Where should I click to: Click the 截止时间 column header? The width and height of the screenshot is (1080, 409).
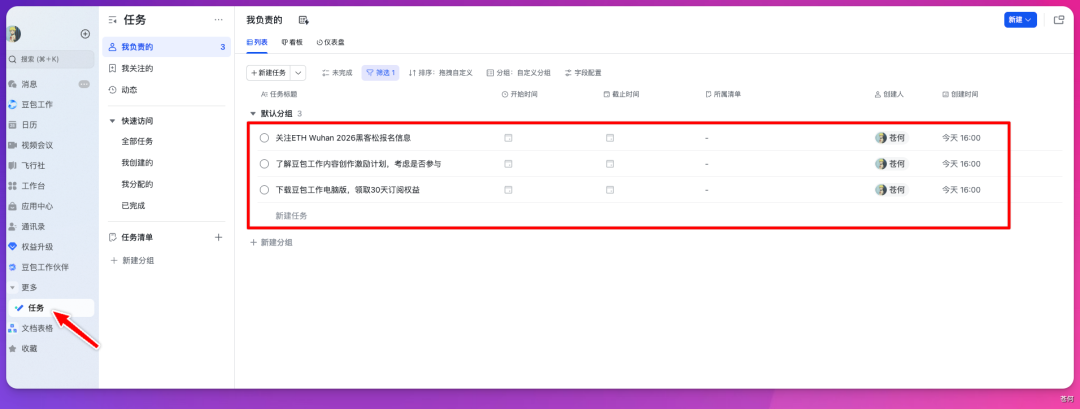[x=621, y=94]
